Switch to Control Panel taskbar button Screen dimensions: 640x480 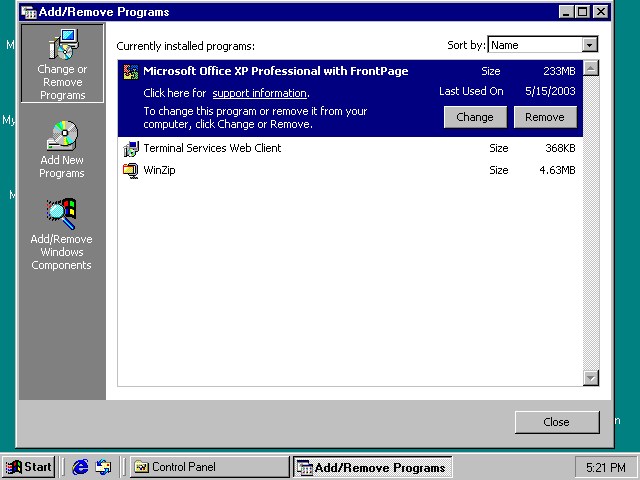[x=209, y=467]
